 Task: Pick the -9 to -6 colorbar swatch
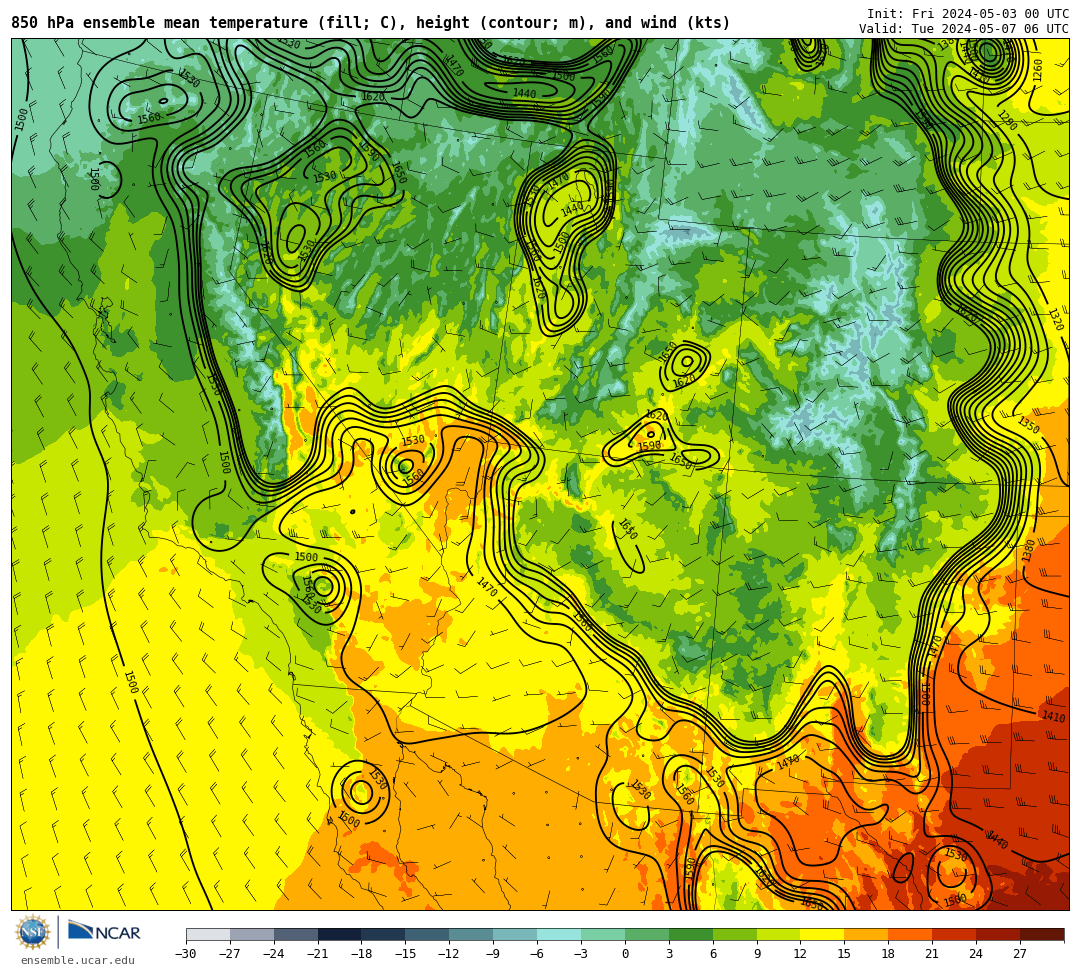[515, 934]
